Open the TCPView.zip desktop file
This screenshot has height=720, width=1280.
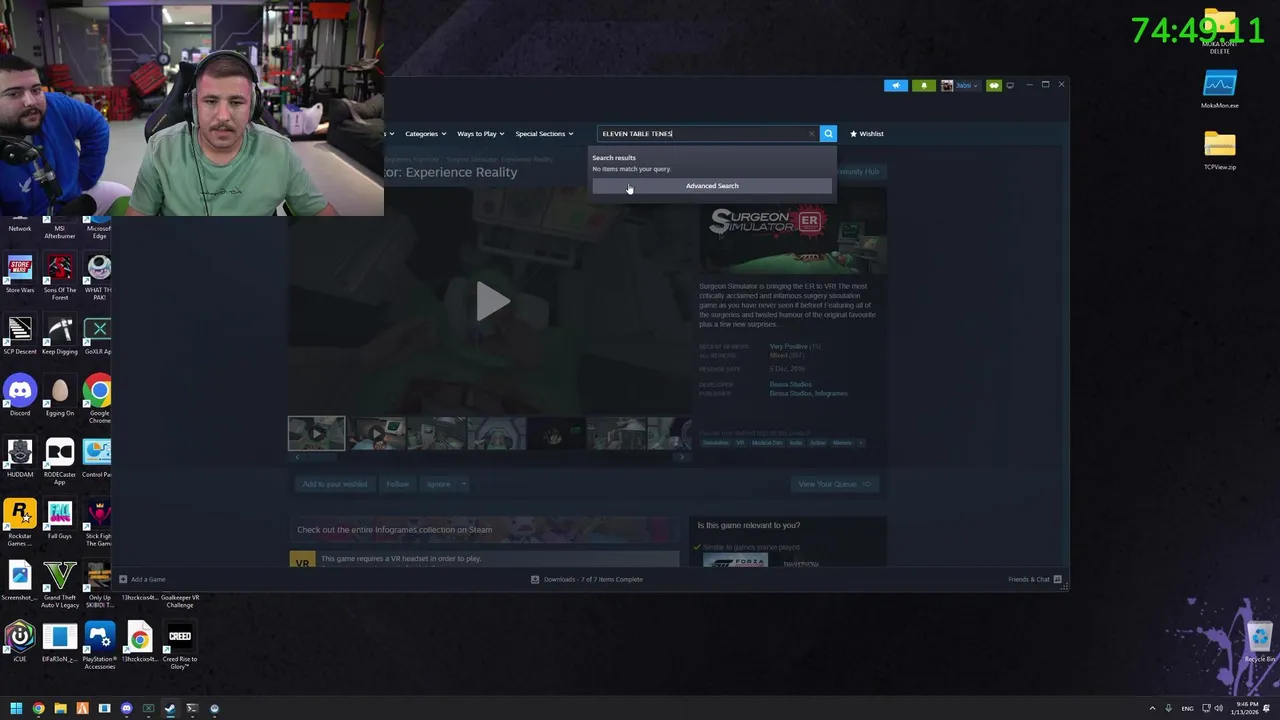click(1220, 151)
